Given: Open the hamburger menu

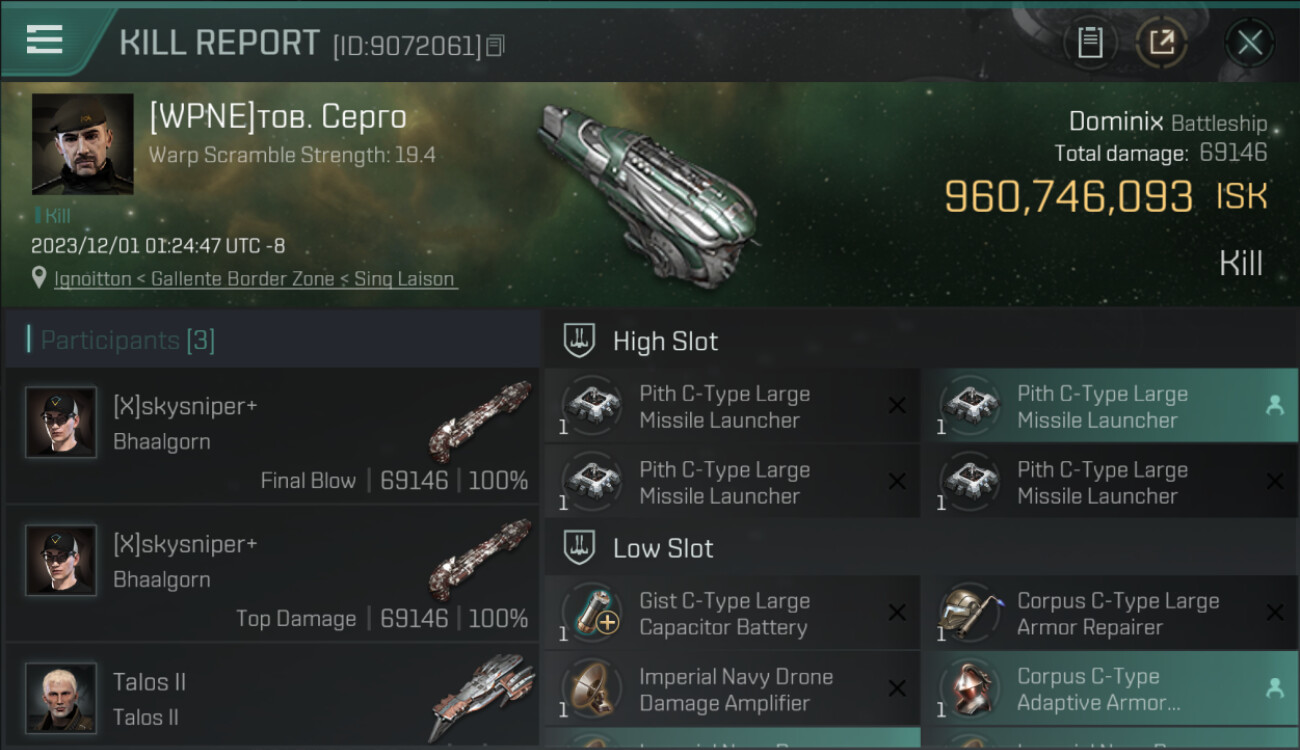Looking at the screenshot, I should click(x=45, y=40).
